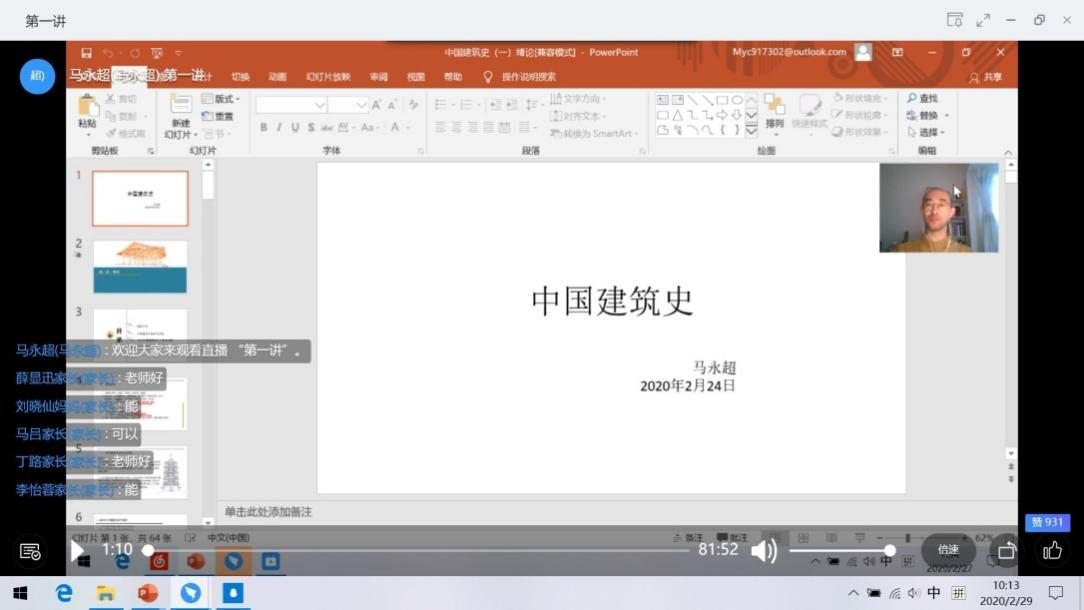1084x610 pixels.
Task: Click the thumbs-up like icon
Action: tap(1052, 550)
